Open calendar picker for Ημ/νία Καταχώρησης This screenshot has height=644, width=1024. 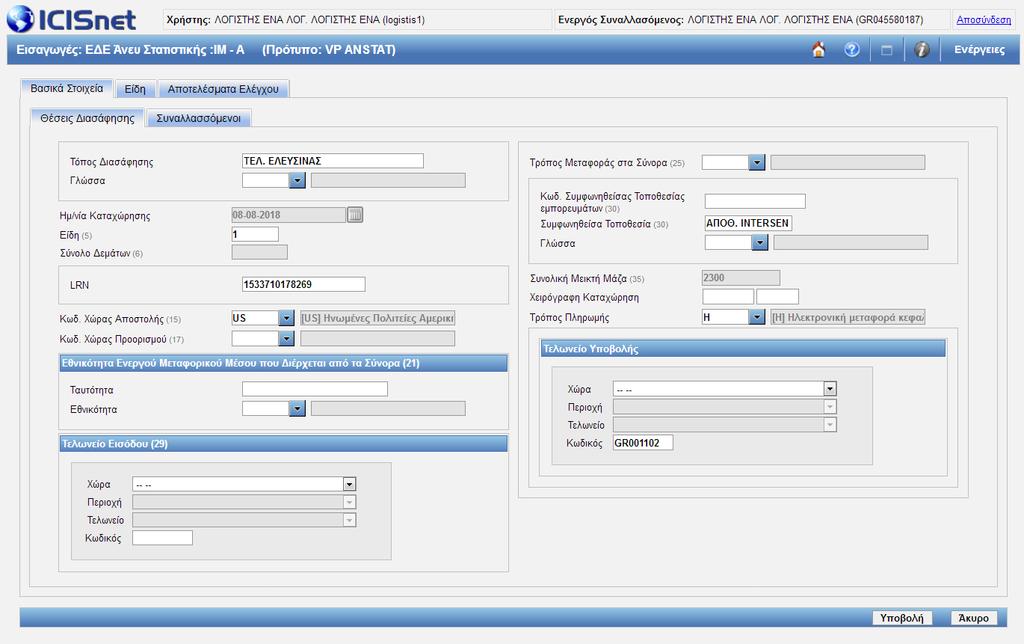pyautogui.click(x=355, y=214)
